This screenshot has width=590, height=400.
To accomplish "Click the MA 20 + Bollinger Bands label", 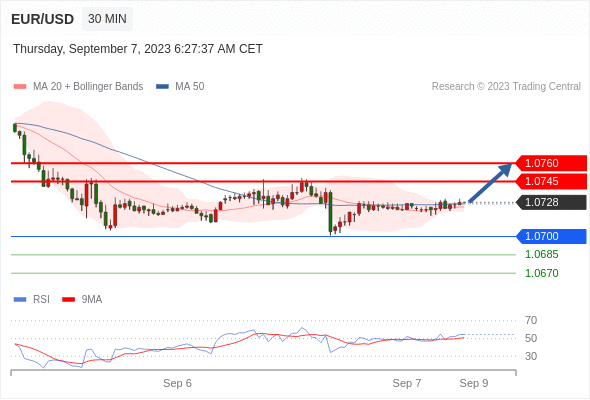I will tap(88, 87).
